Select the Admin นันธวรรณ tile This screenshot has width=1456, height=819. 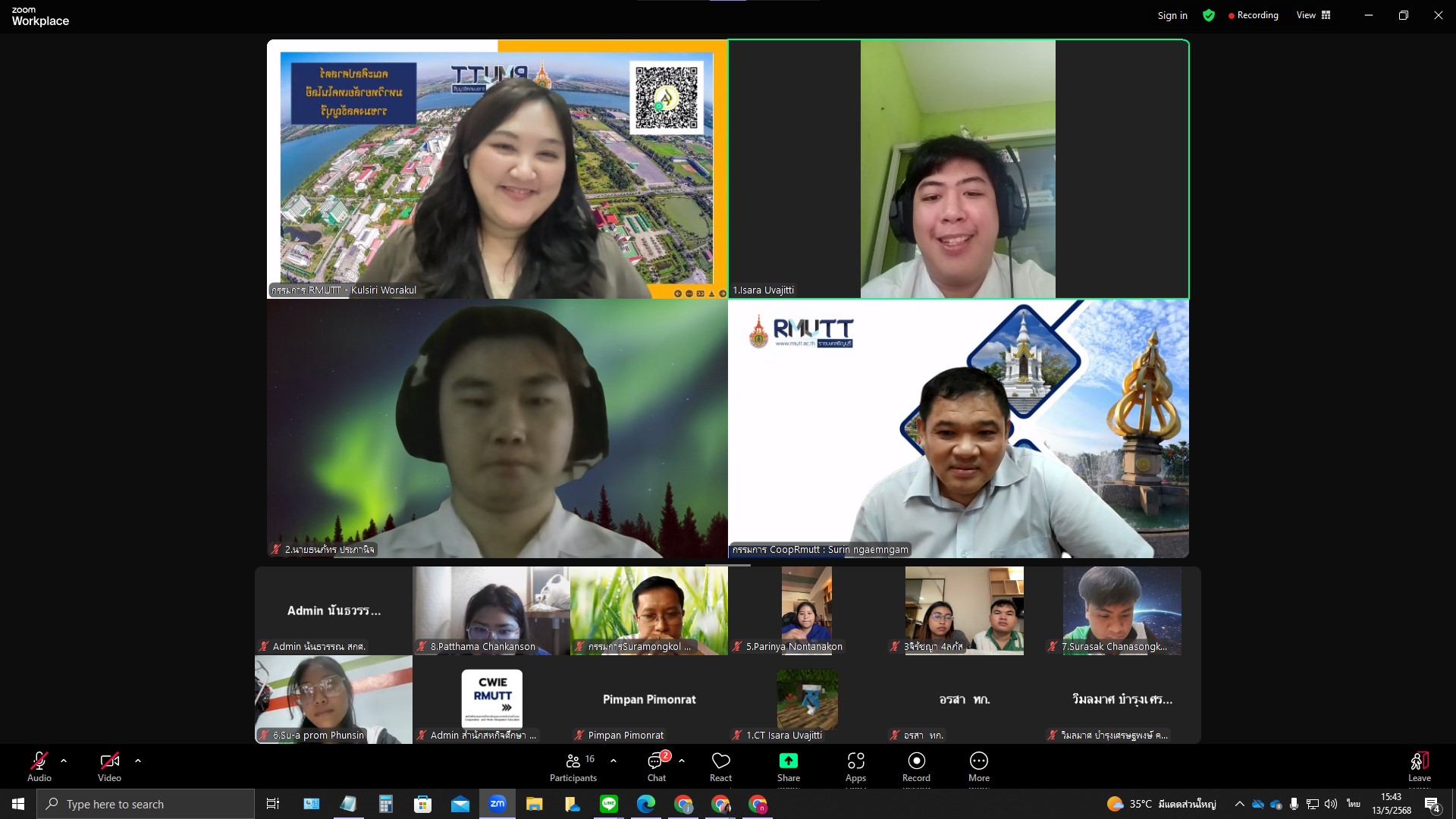click(334, 610)
